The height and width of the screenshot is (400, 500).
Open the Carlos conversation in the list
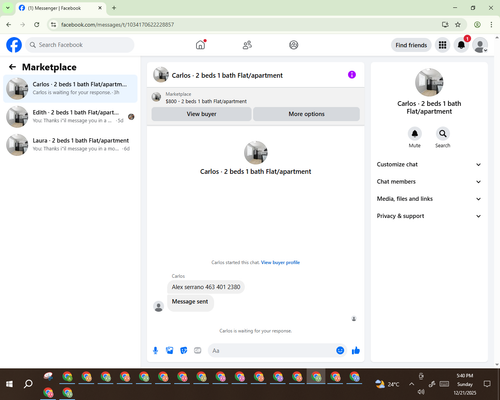point(70,88)
